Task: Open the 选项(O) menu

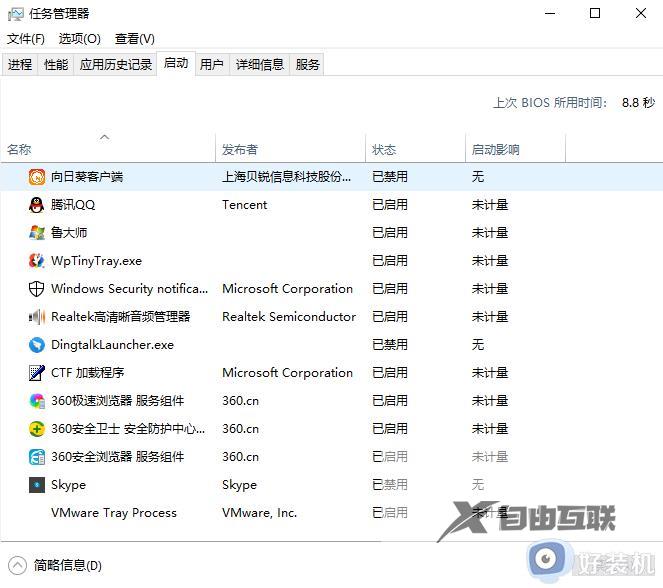Action: [x=79, y=39]
